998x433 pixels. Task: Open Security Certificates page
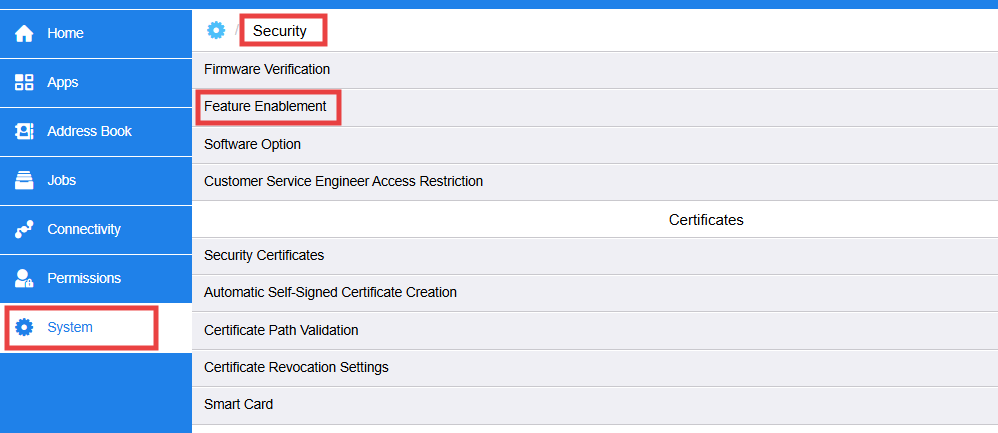(264, 256)
